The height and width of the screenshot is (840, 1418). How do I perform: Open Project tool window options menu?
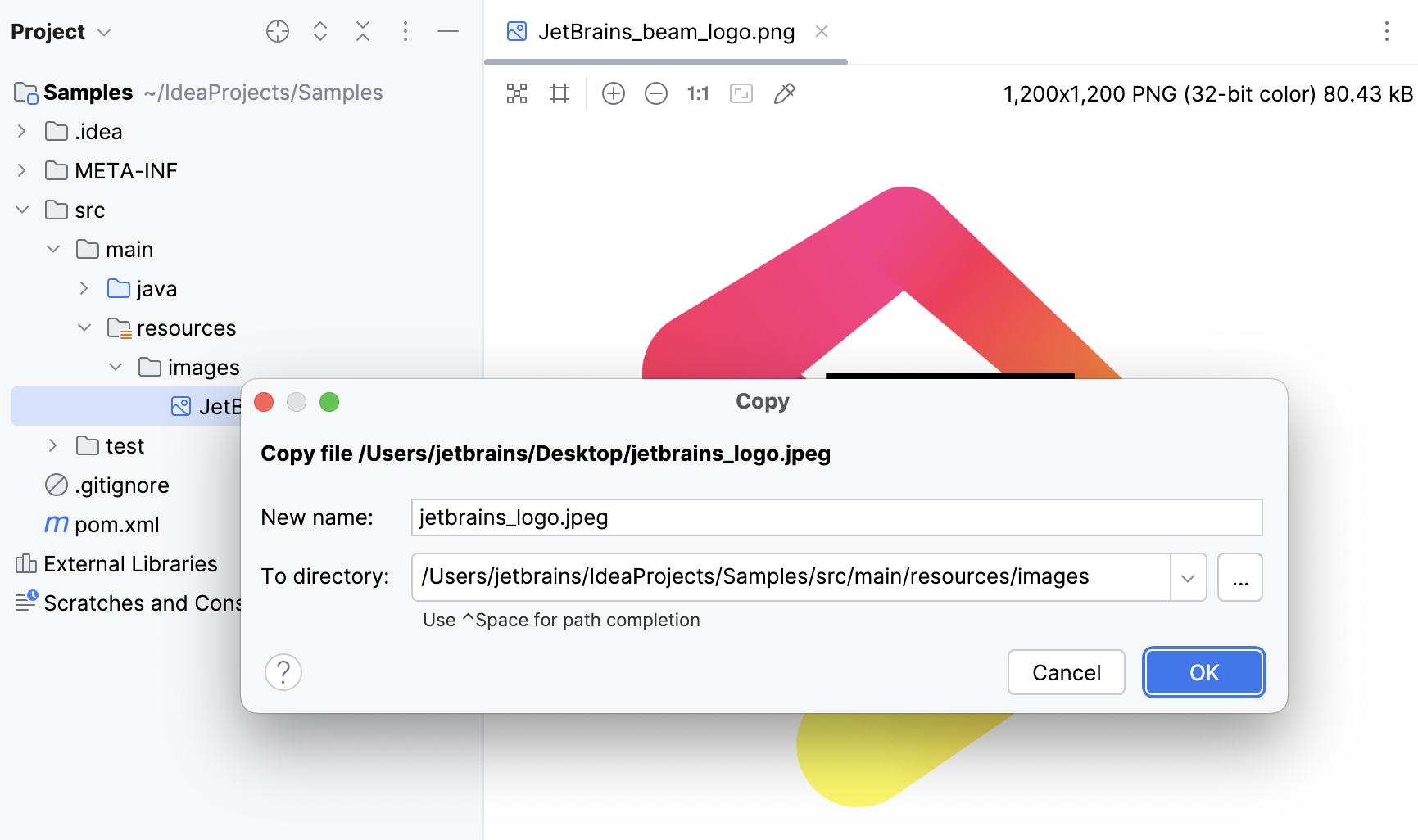405,31
